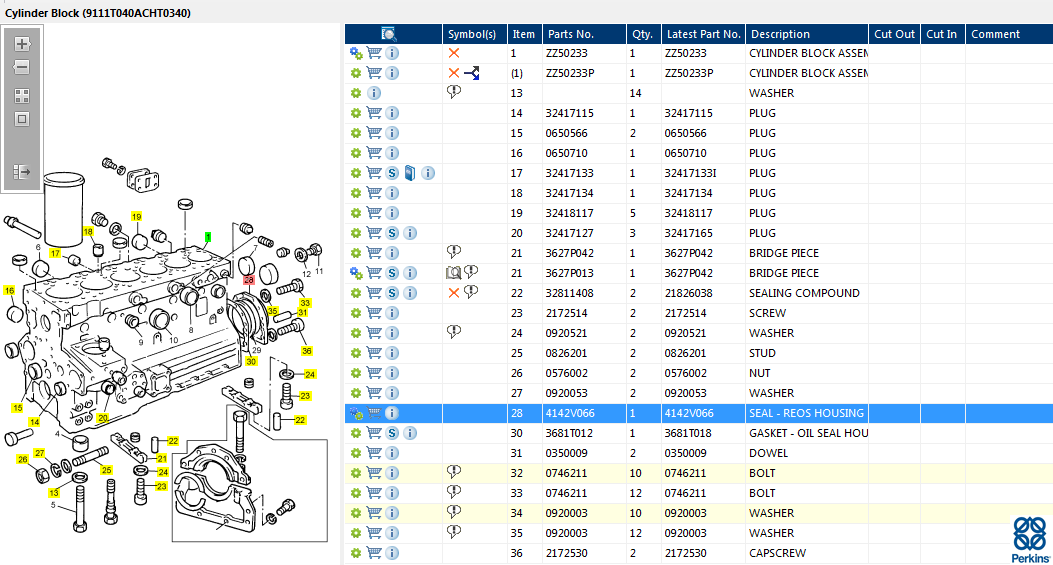The width and height of the screenshot is (1053, 565).
Task: Click the gear icon on the item 13 WASHER row
Action: (356, 93)
